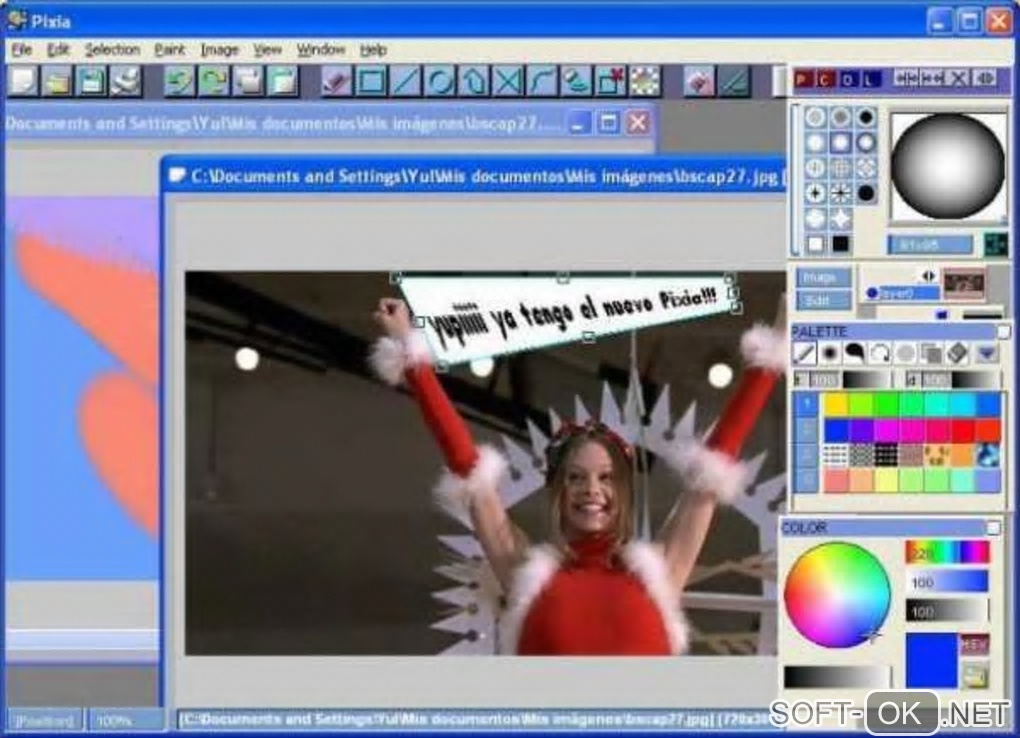1020x738 pixels.
Task: Select the pencil tool in Palette panel
Action: [x=805, y=353]
